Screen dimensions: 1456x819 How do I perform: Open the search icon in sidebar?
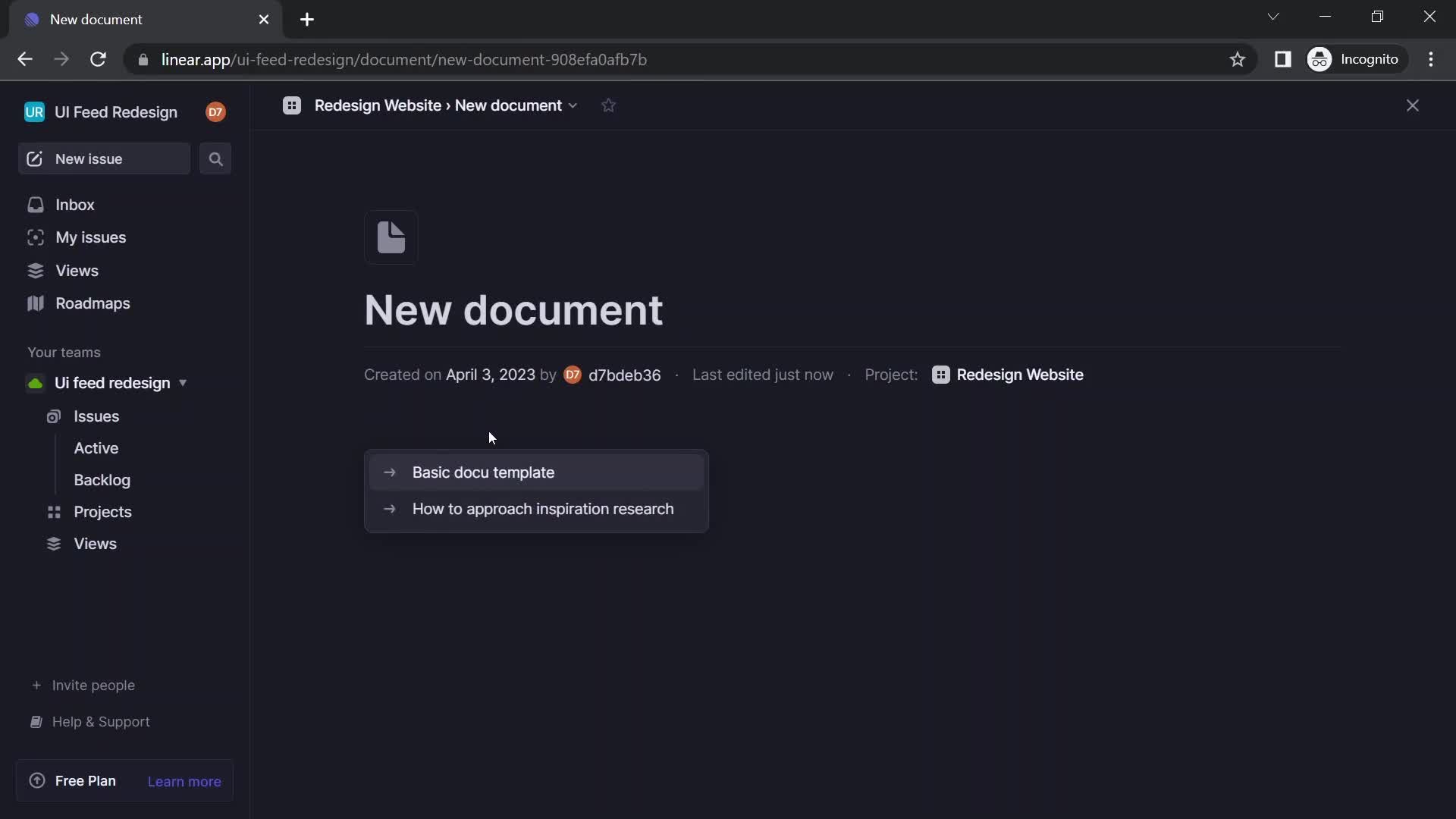coord(215,159)
